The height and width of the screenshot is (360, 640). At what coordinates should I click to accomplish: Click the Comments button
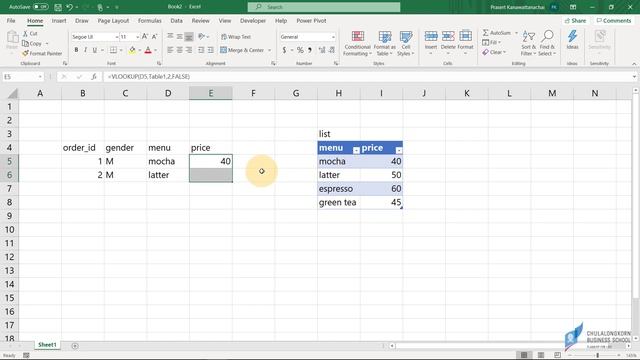[x=613, y=20]
